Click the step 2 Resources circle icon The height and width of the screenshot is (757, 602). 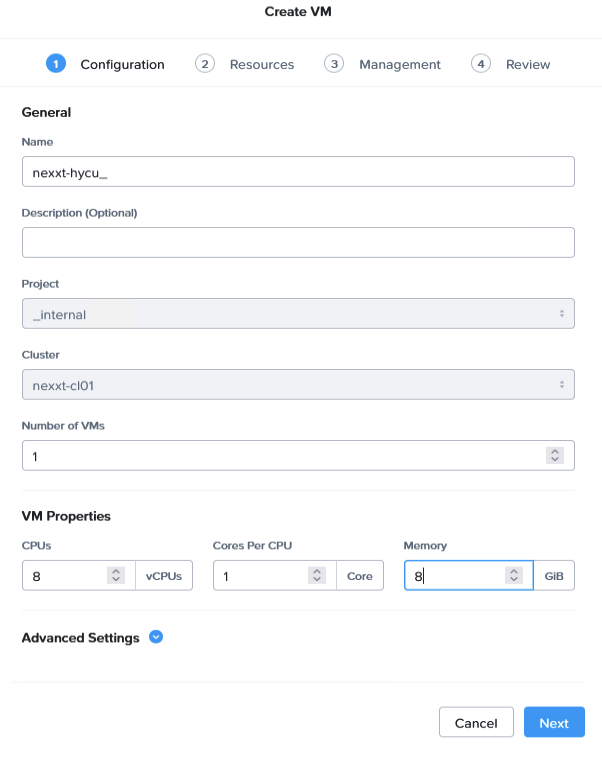pos(205,64)
